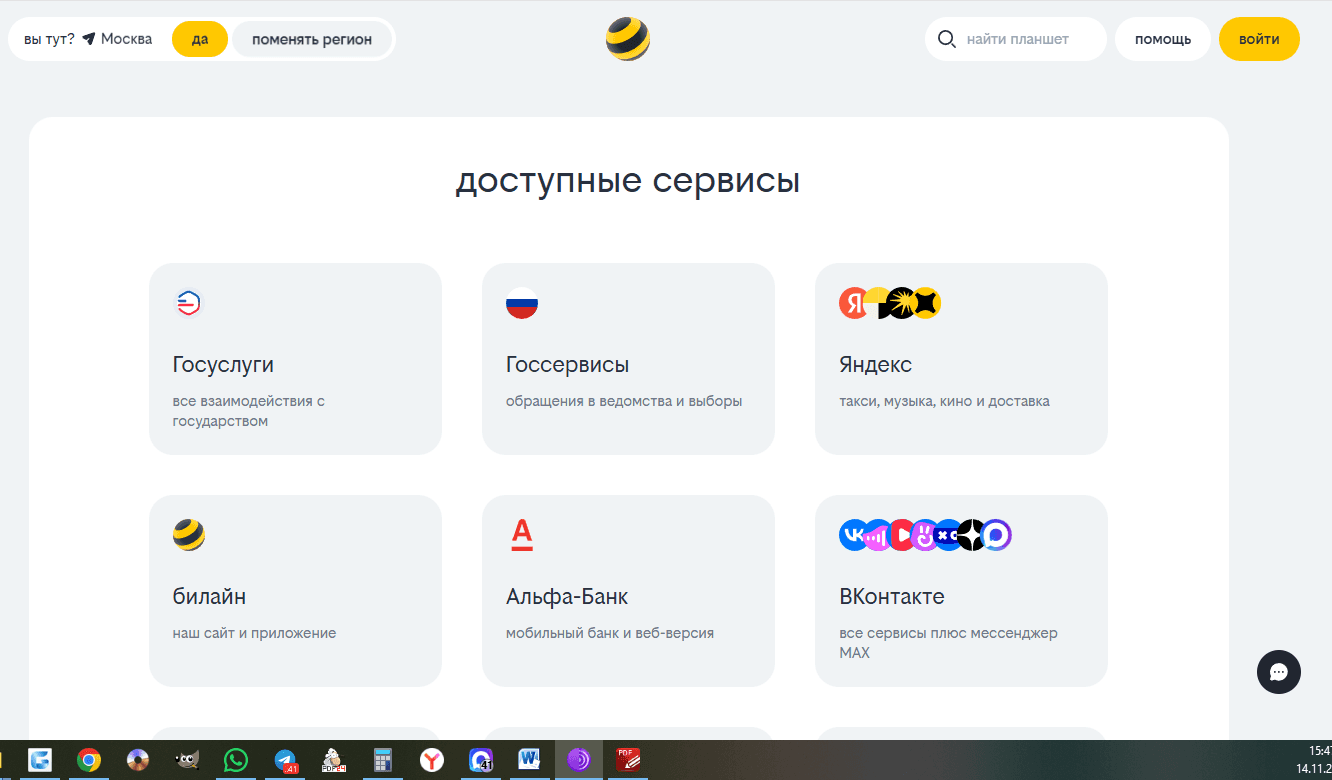Focus the "найти планшет" search field
Viewport: 1332px width, 780px height.
click(x=1030, y=40)
